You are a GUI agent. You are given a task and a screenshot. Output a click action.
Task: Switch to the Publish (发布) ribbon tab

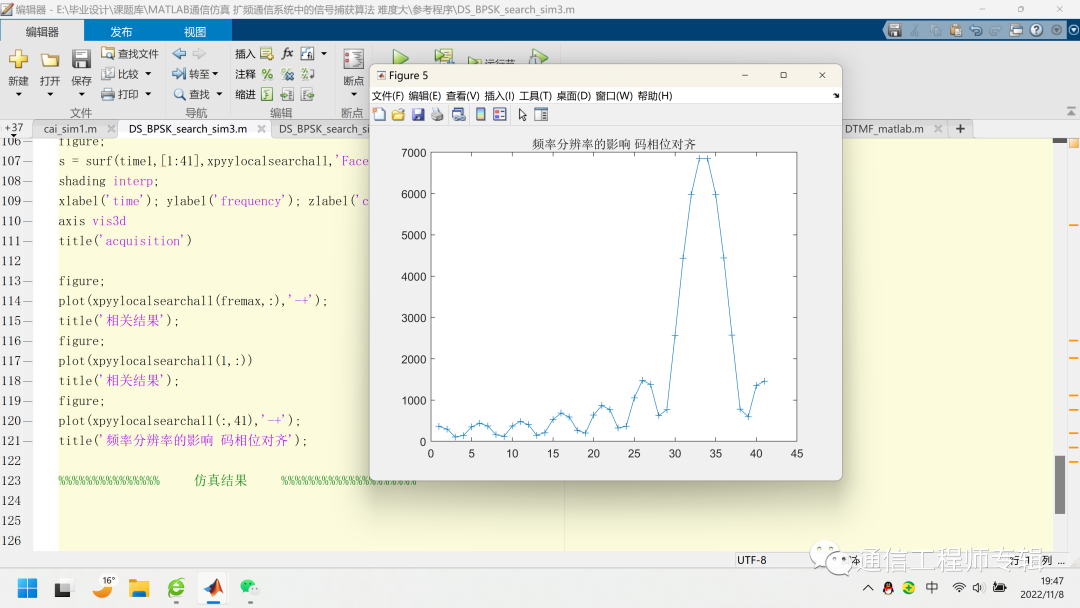(x=121, y=32)
